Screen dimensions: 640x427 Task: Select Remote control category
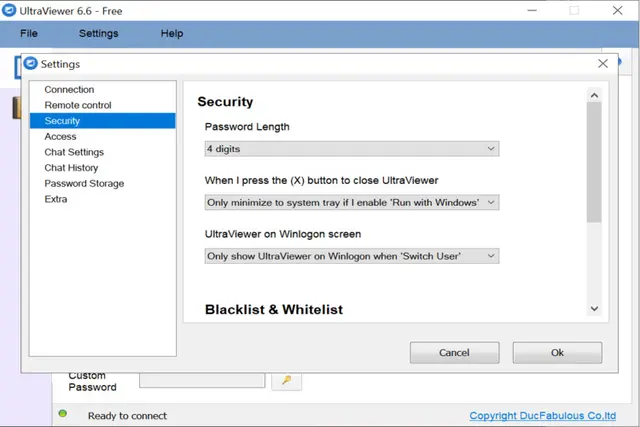[102, 105]
